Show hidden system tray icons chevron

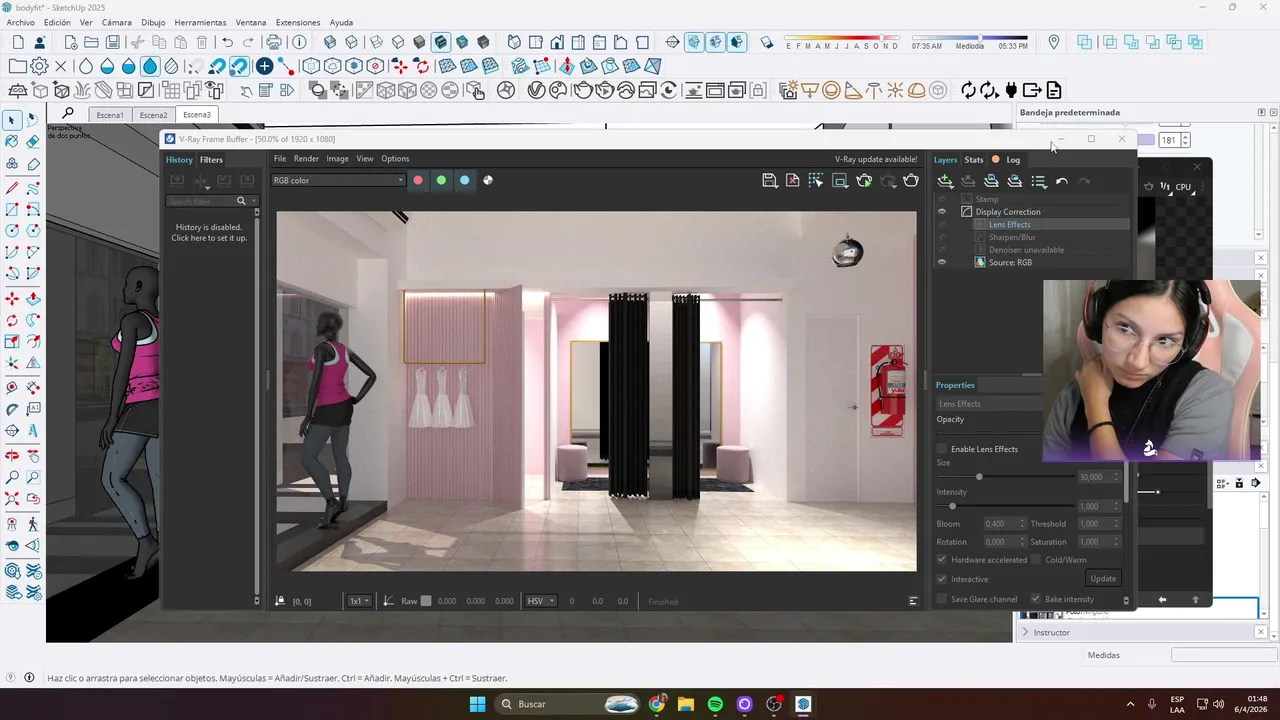point(1131,704)
